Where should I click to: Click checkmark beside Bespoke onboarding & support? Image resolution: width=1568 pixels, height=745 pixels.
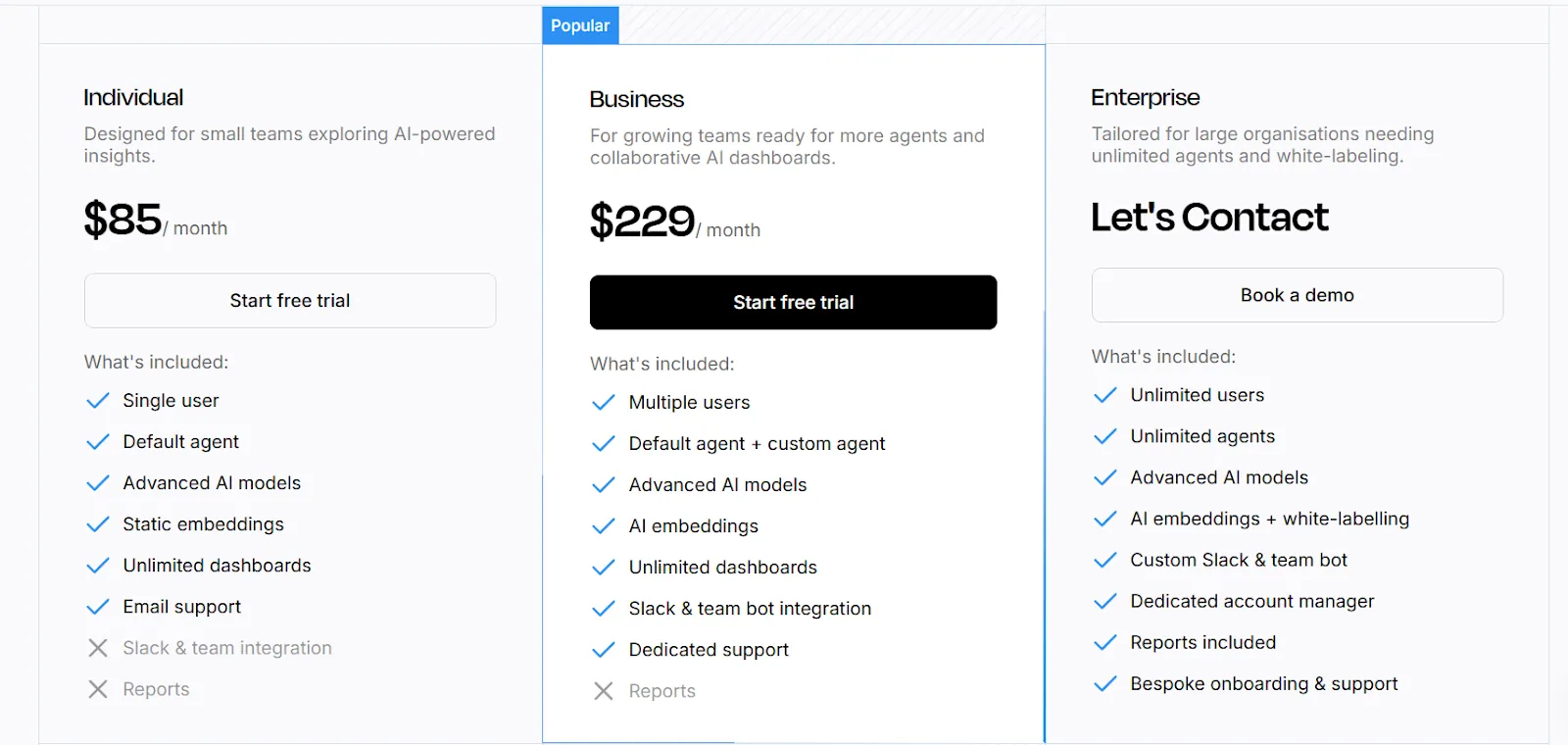point(1105,683)
